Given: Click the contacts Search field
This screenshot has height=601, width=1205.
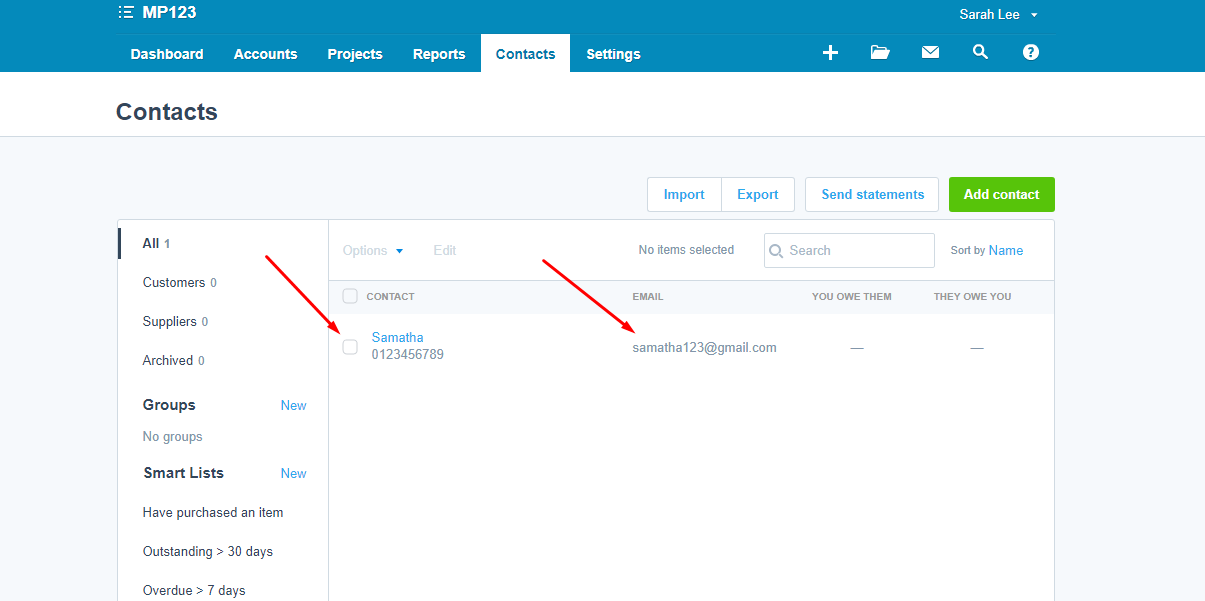Looking at the screenshot, I should click(x=849, y=251).
